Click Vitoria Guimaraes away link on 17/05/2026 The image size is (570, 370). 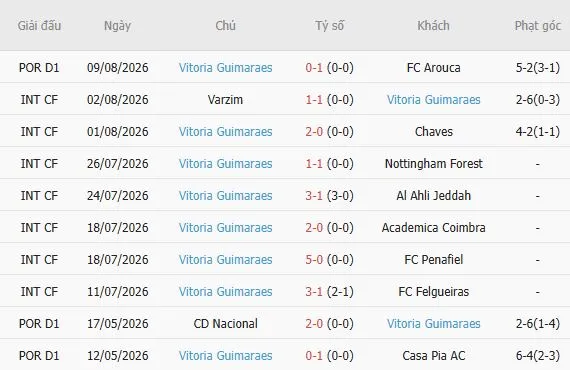(434, 323)
